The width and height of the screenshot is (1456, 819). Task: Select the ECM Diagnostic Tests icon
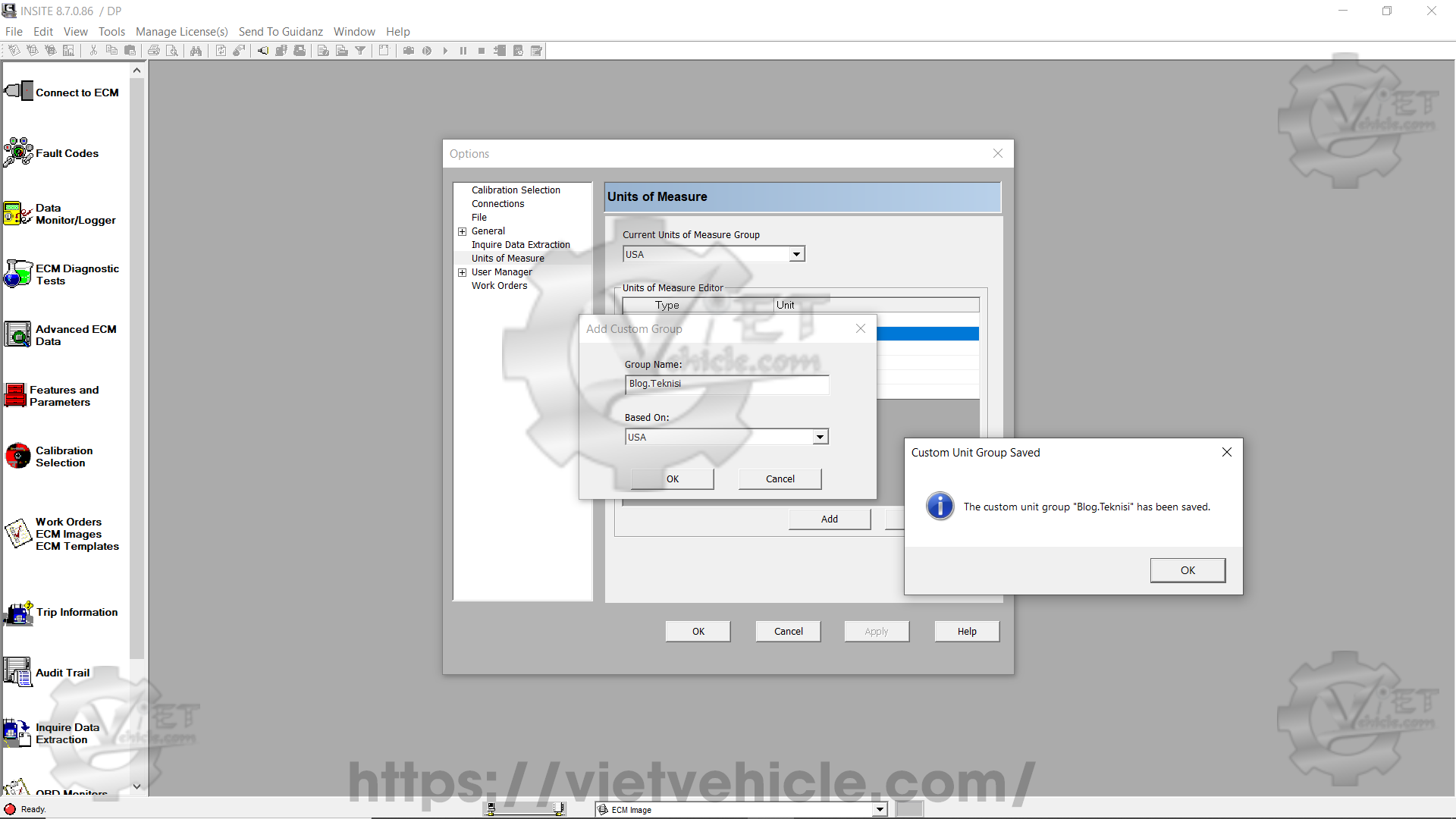pyautogui.click(x=19, y=274)
